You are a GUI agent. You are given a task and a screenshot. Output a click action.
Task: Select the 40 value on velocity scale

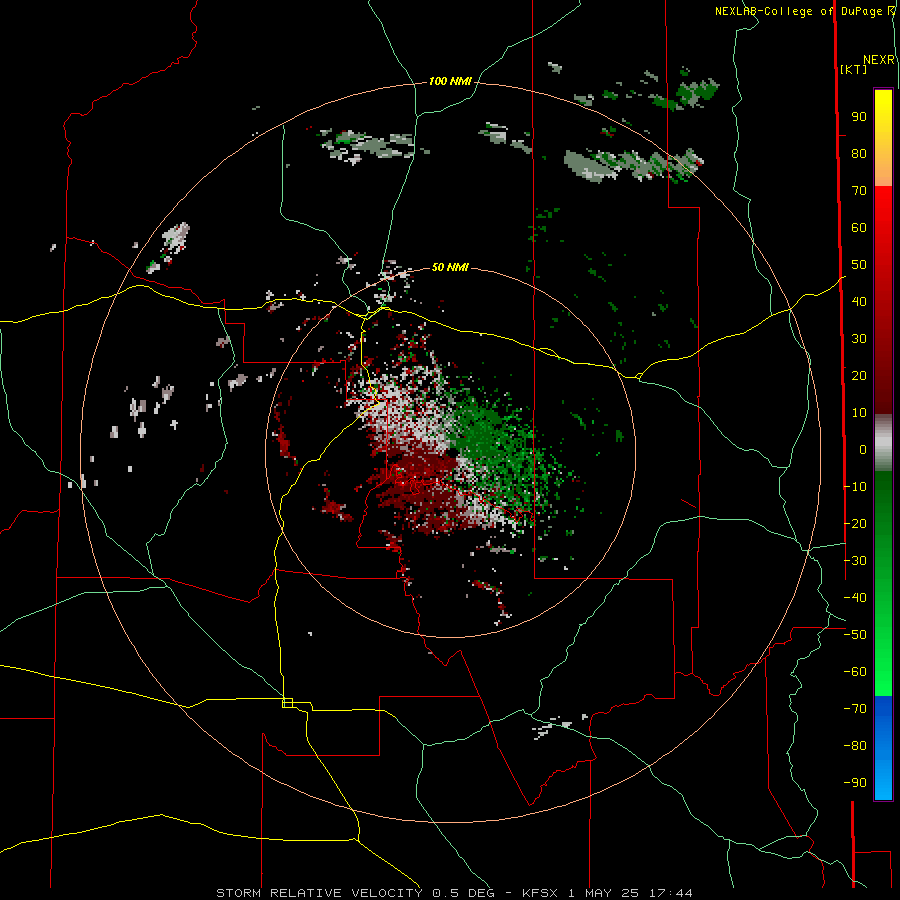pyautogui.click(x=859, y=302)
